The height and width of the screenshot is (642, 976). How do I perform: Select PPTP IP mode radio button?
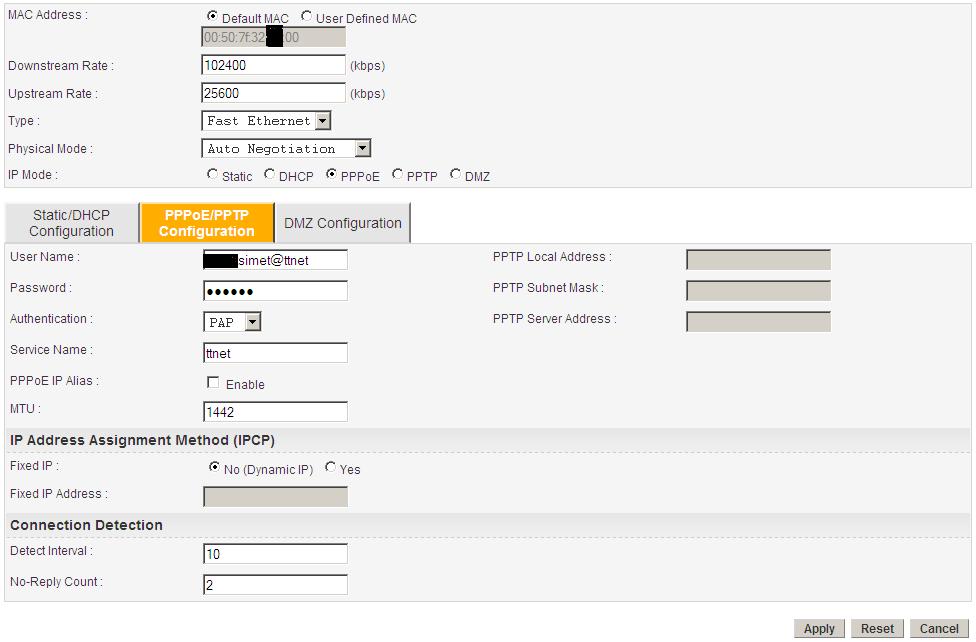[398, 175]
